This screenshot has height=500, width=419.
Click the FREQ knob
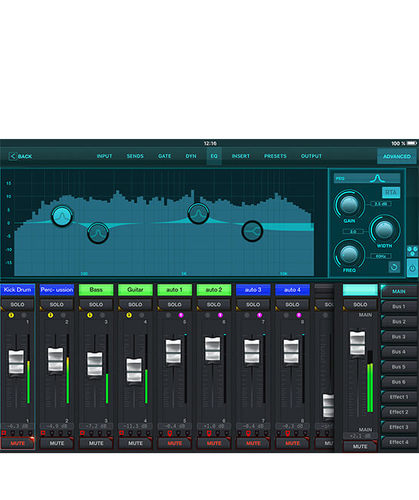[349, 254]
